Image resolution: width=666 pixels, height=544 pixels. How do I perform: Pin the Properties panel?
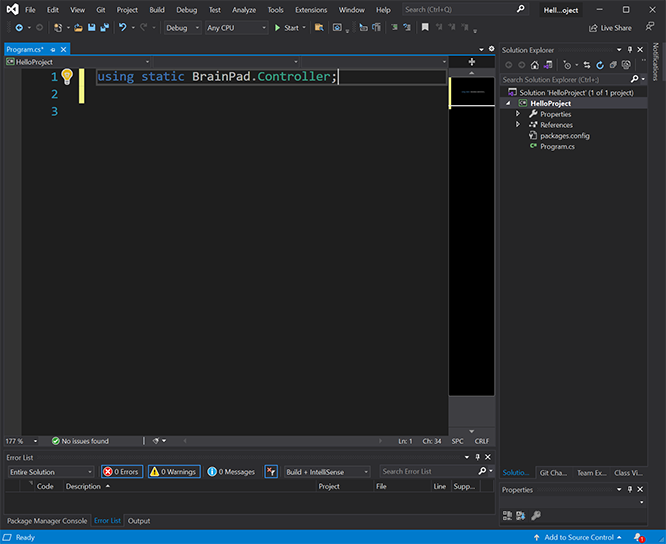(630, 489)
